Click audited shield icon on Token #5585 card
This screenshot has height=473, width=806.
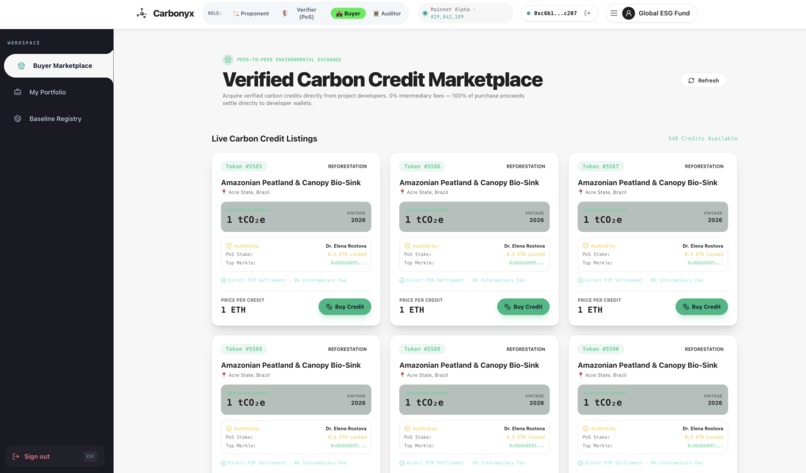pyautogui.click(x=229, y=246)
